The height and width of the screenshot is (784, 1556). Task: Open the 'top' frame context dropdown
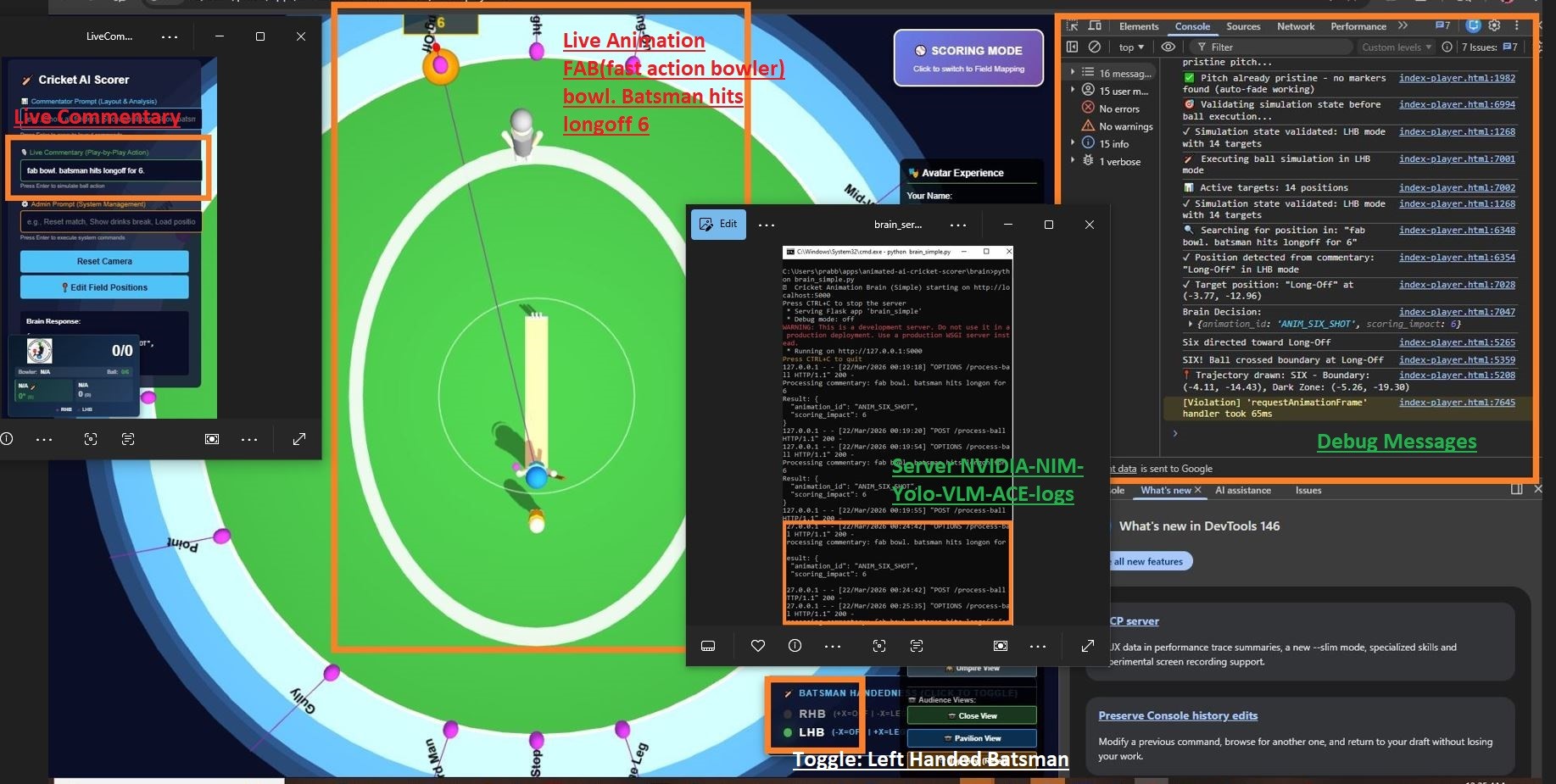[x=1131, y=47]
